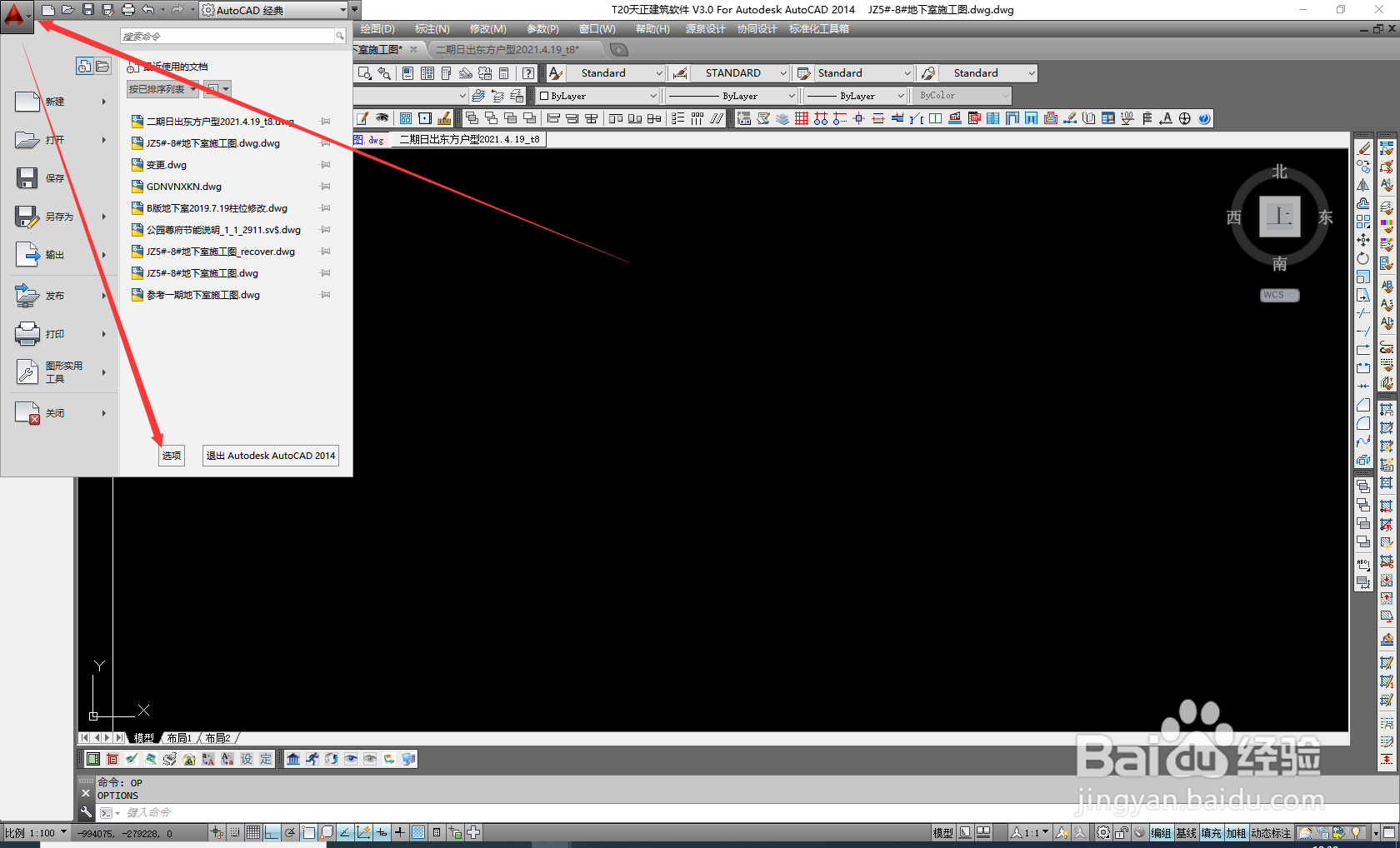Open the 打开 application menu item

(x=54, y=140)
